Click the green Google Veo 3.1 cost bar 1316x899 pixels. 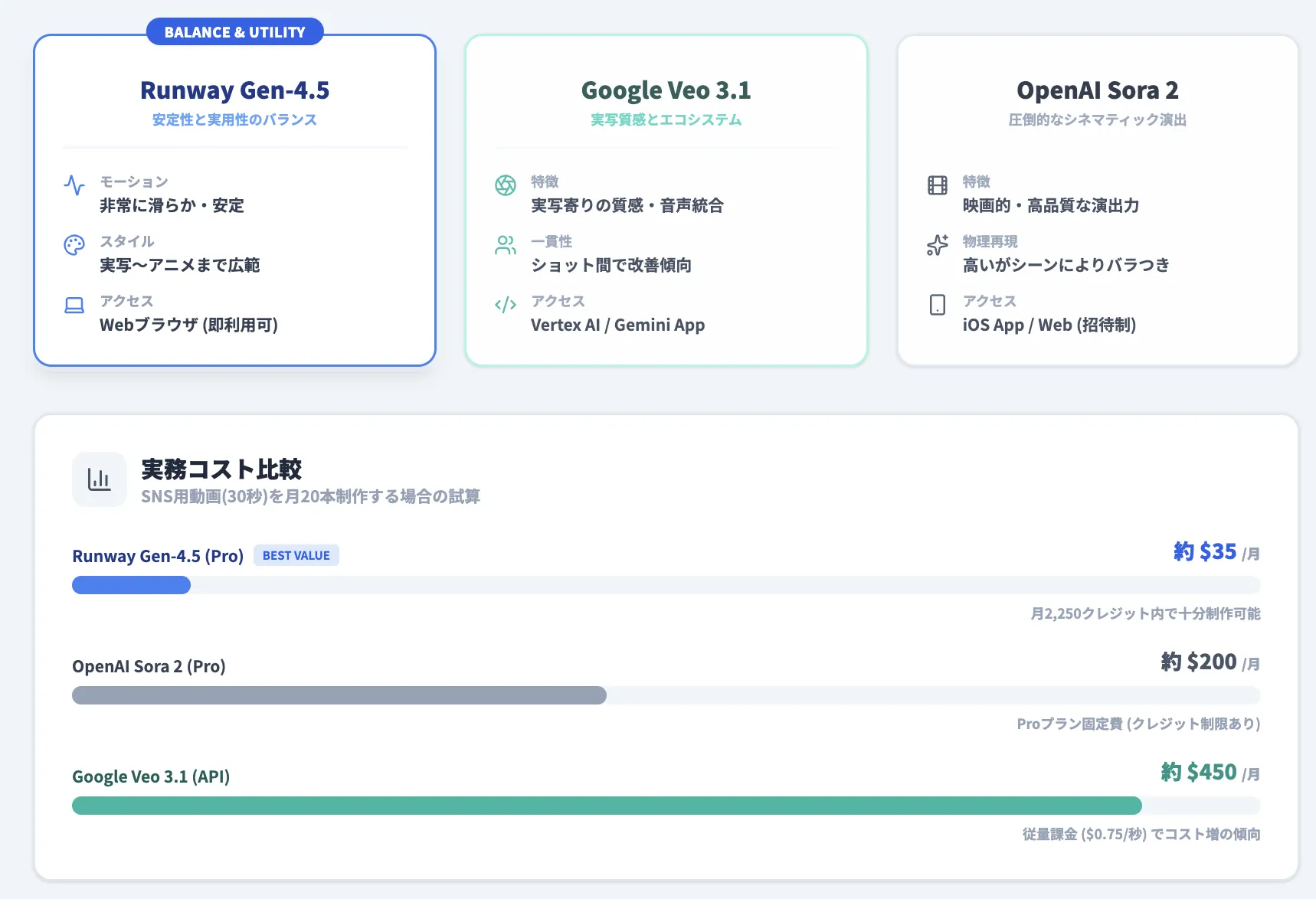606,806
